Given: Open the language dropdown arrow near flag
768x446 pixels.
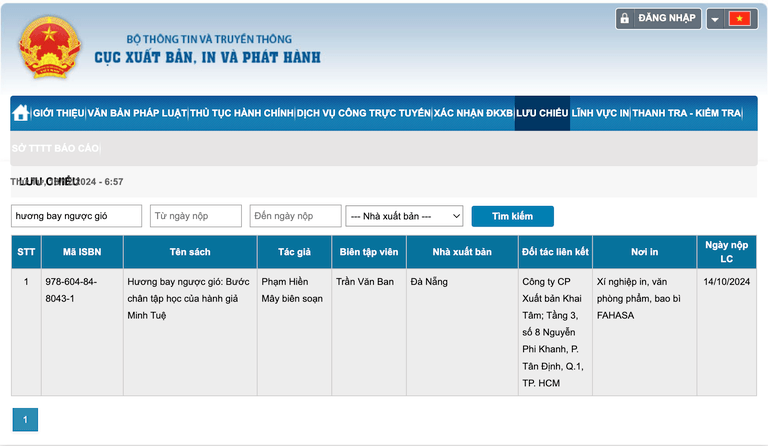Looking at the screenshot, I should point(715,19).
